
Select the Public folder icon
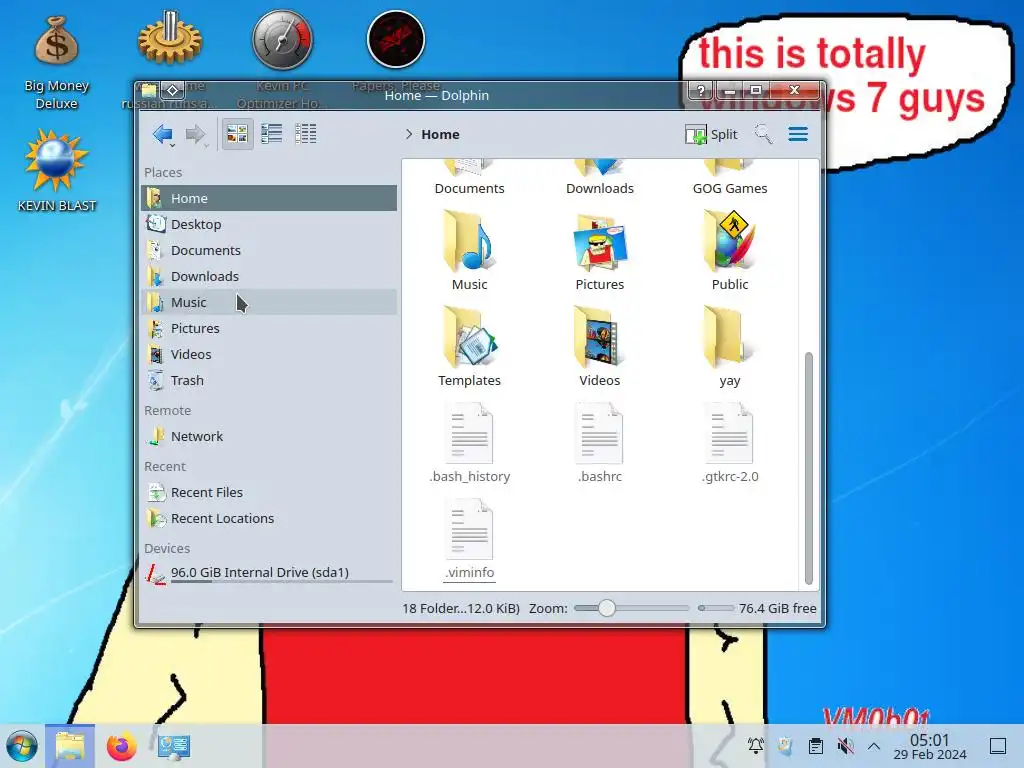pyautogui.click(x=730, y=242)
